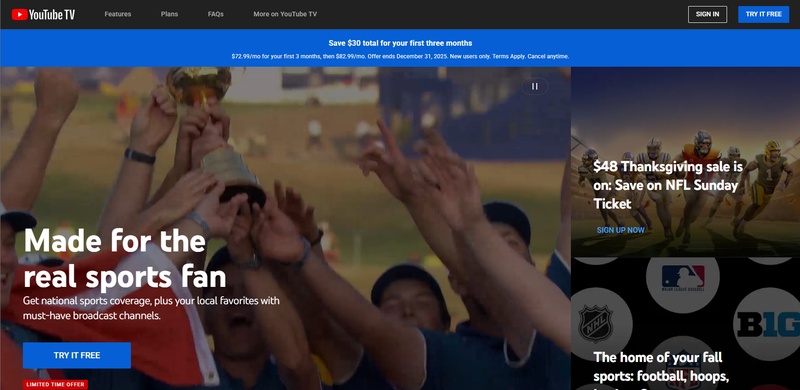Image resolution: width=800 pixels, height=390 pixels.
Task: Click TRY IT FREE below the sports fan headline
Action: pyautogui.click(x=77, y=355)
